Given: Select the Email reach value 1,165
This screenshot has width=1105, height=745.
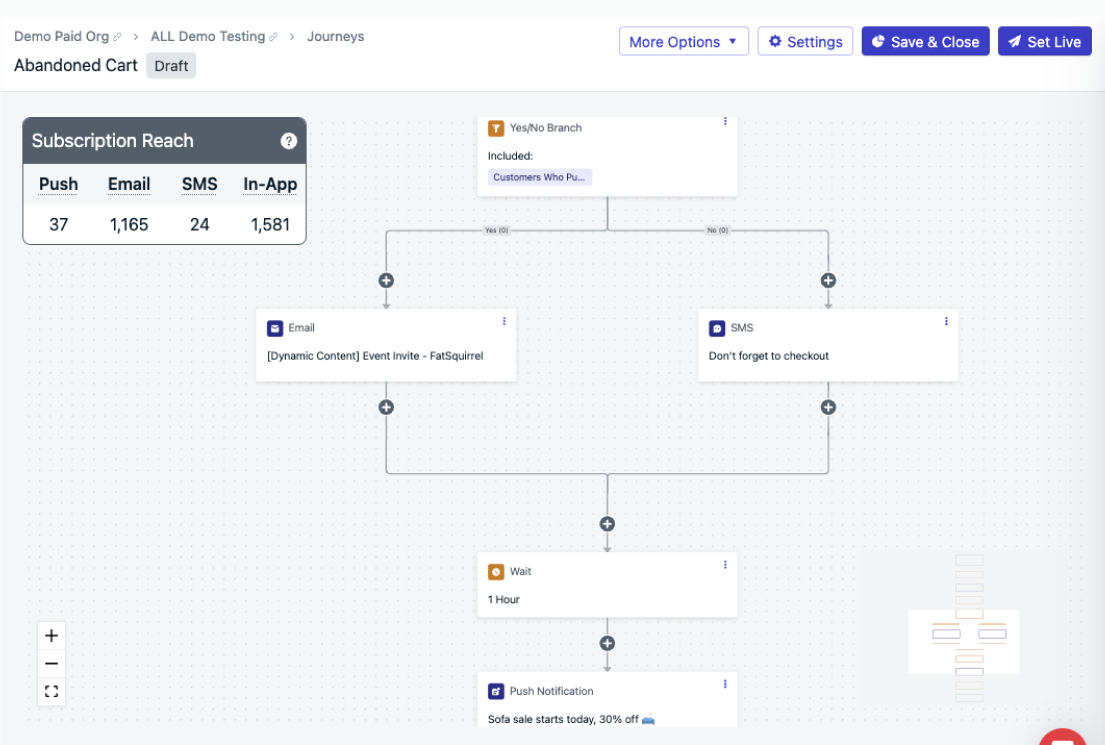Looking at the screenshot, I should click(129, 224).
